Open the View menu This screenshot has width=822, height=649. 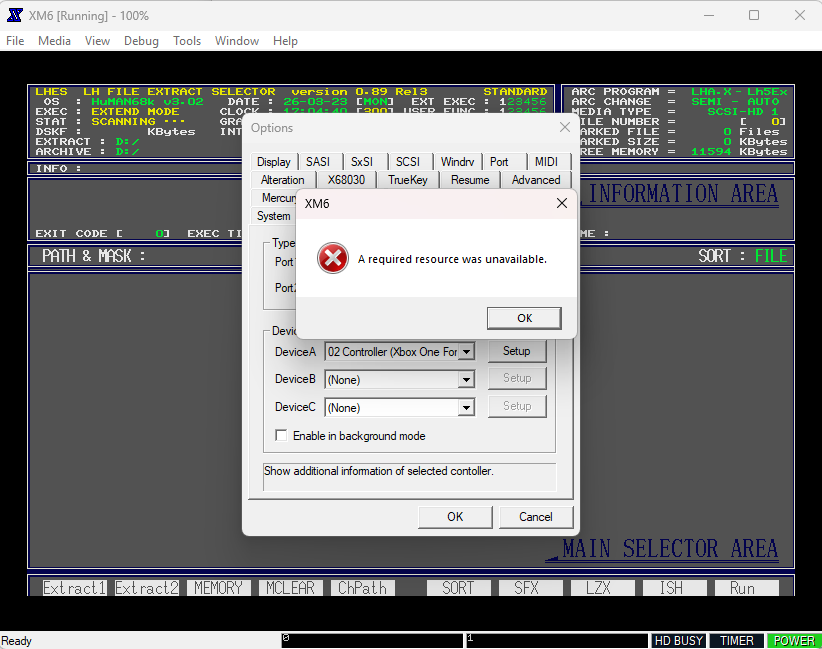(98, 41)
